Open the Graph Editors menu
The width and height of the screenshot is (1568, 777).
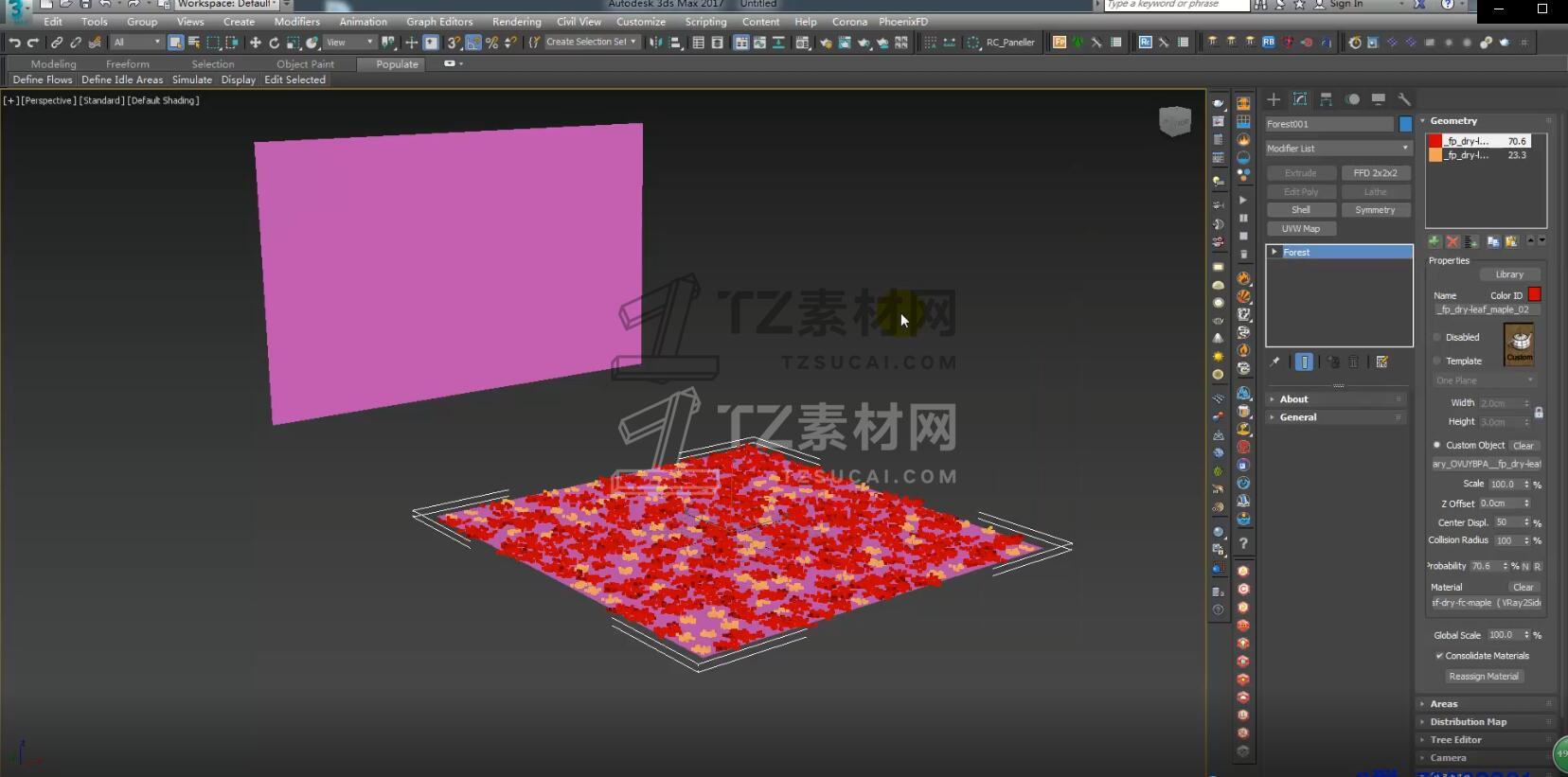439,22
